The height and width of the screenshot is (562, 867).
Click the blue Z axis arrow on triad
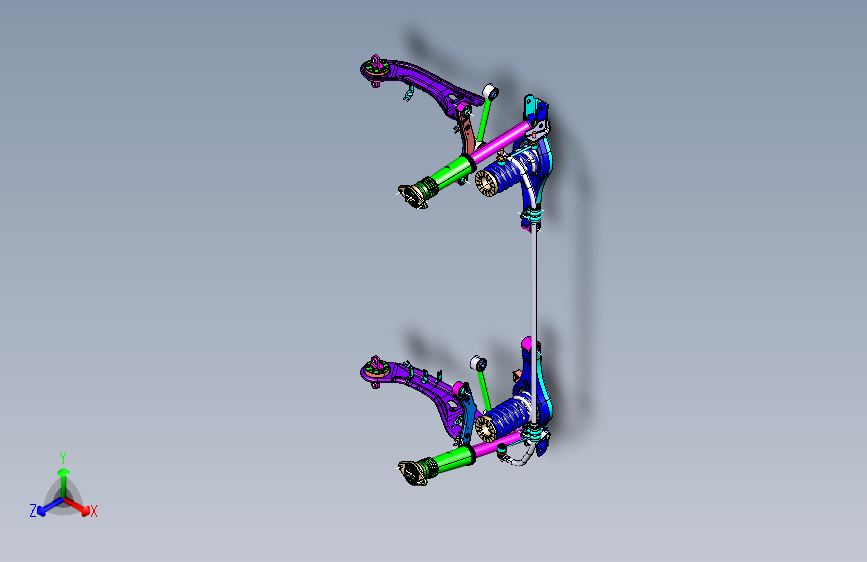click(x=49, y=507)
